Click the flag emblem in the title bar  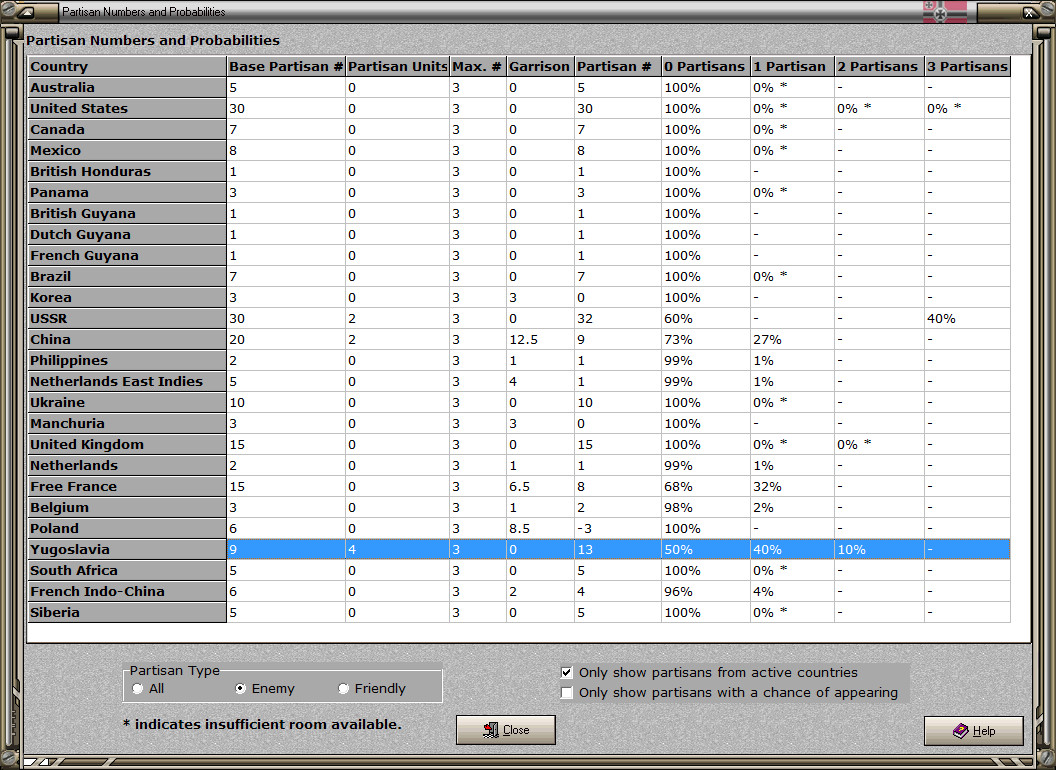944,11
